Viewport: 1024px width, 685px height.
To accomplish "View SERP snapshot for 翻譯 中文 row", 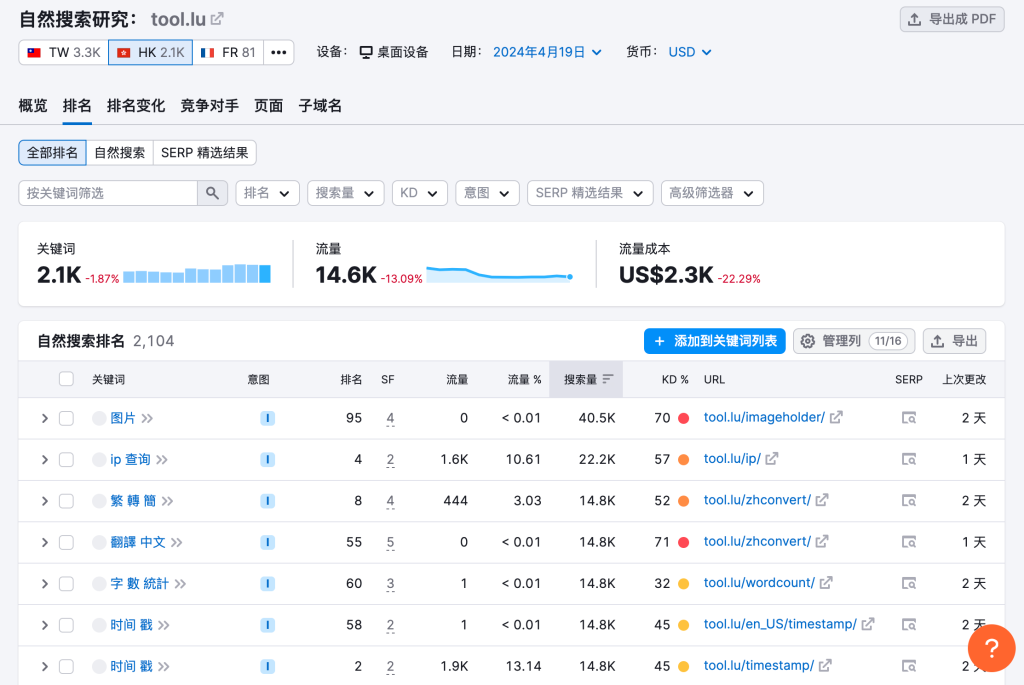I will (908, 542).
